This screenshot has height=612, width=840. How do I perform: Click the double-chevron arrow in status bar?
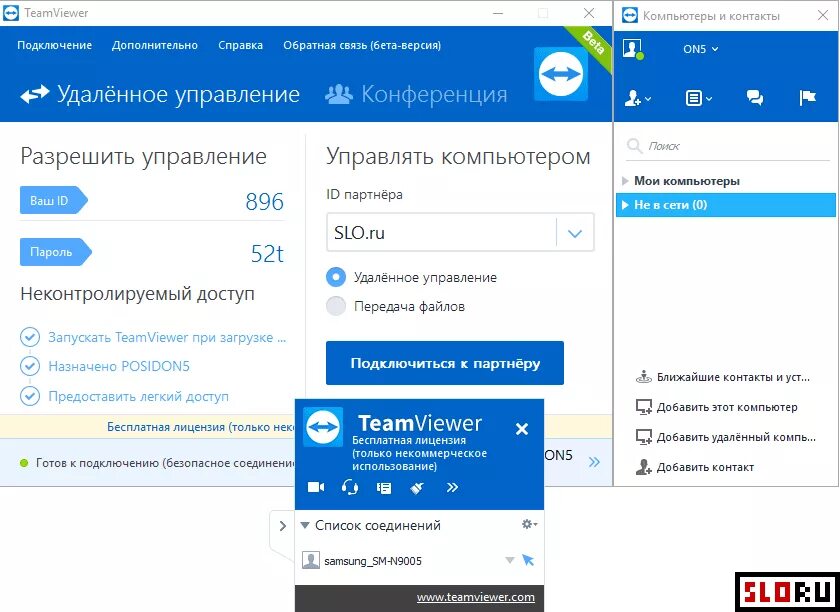(x=594, y=462)
